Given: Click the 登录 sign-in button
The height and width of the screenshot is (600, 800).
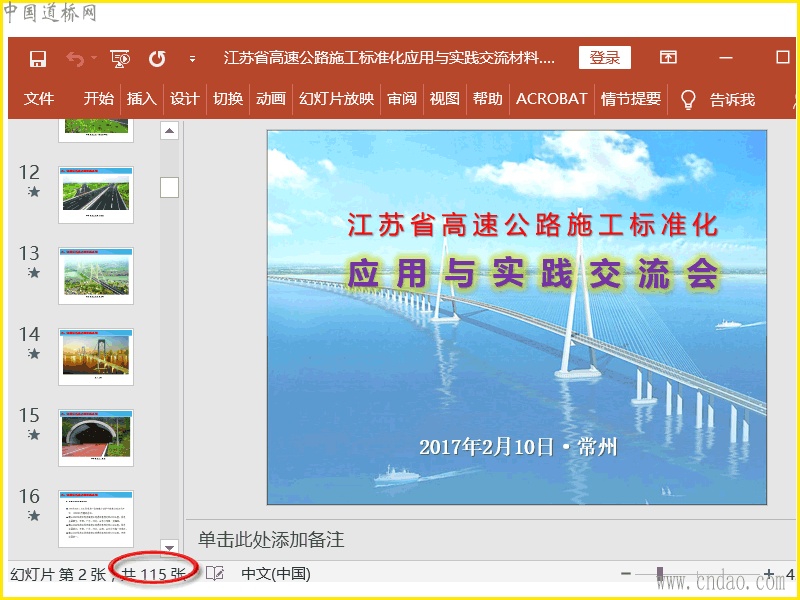Looking at the screenshot, I should tap(605, 58).
